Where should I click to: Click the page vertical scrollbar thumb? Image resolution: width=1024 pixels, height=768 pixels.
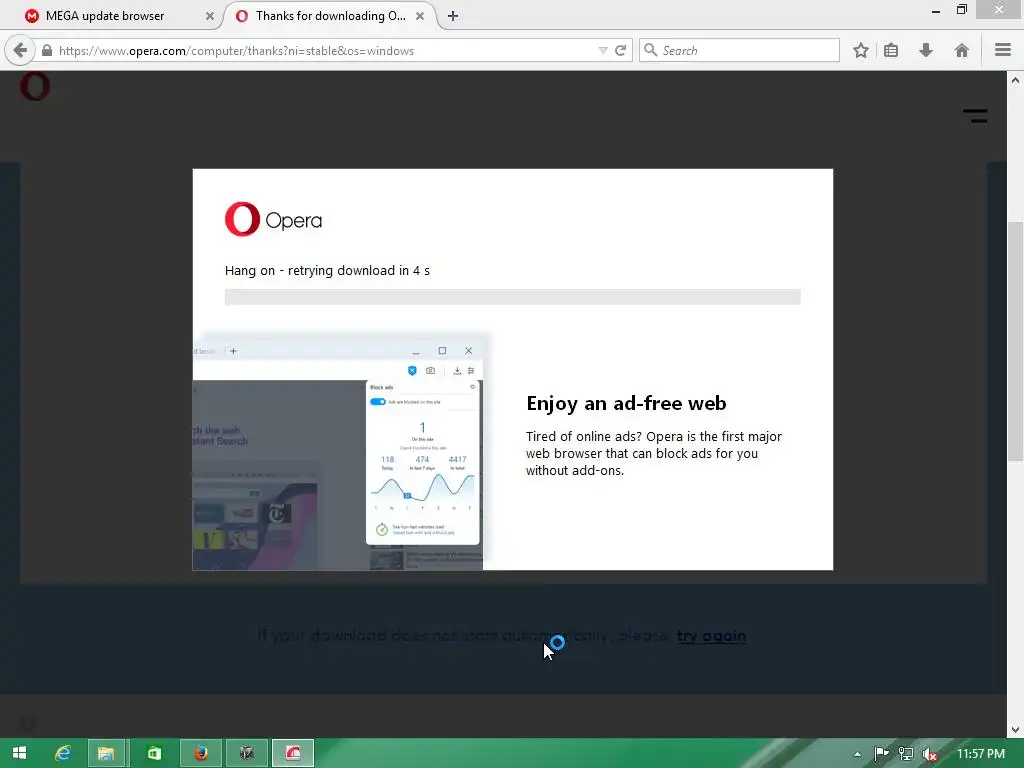coord(1015,342)
